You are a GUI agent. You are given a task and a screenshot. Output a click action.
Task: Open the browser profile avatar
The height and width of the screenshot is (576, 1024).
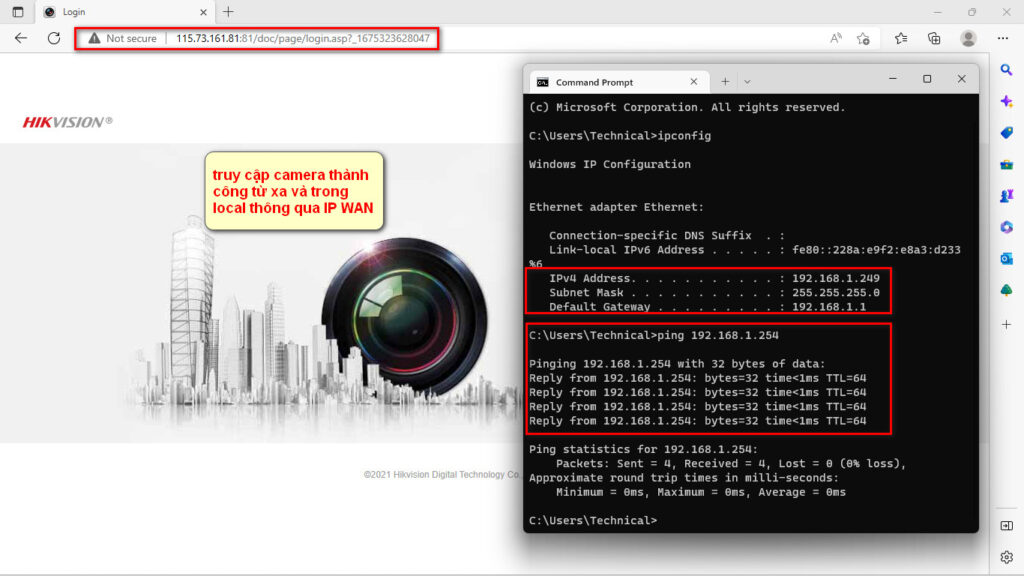tap(967, 38)
